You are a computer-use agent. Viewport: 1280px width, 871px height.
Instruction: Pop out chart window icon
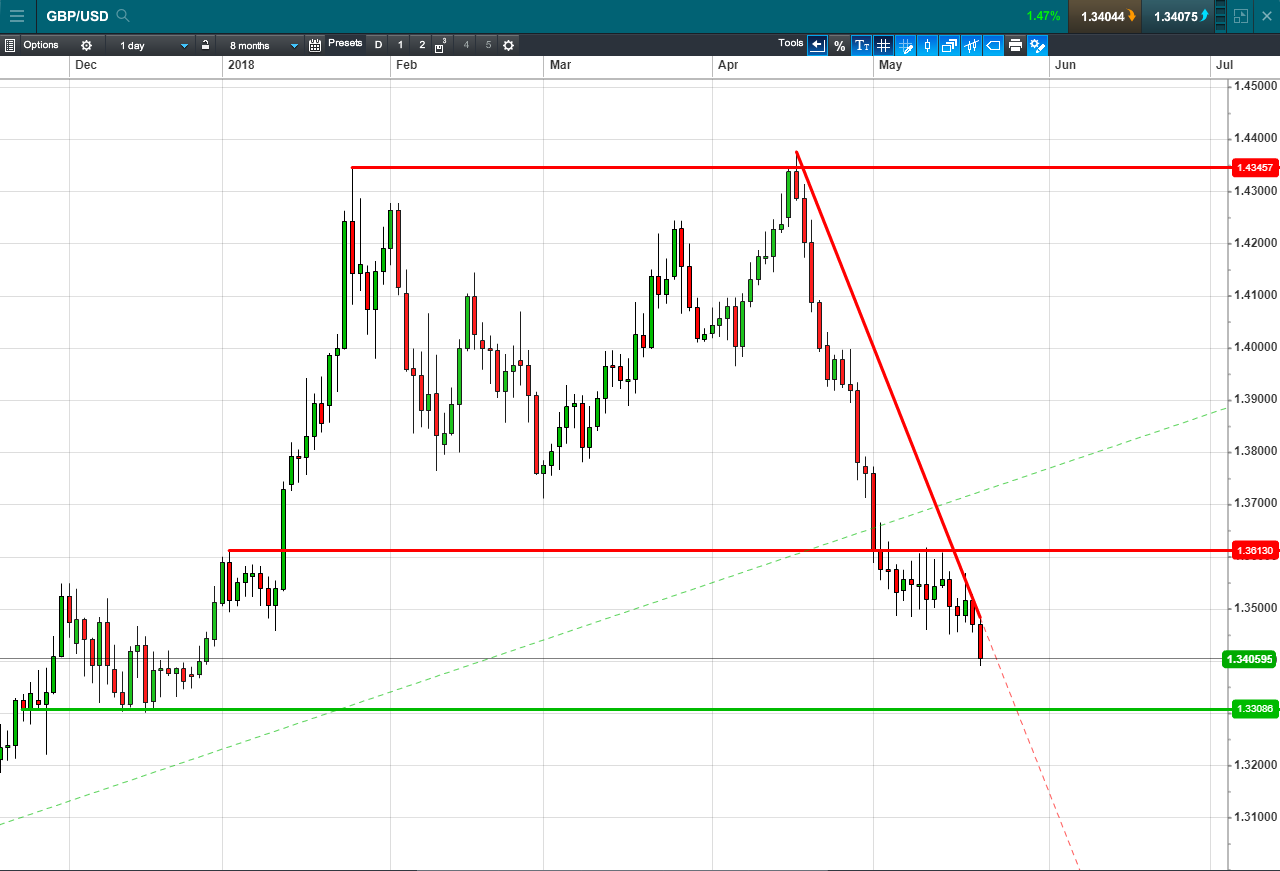(x=1241, y=16)
